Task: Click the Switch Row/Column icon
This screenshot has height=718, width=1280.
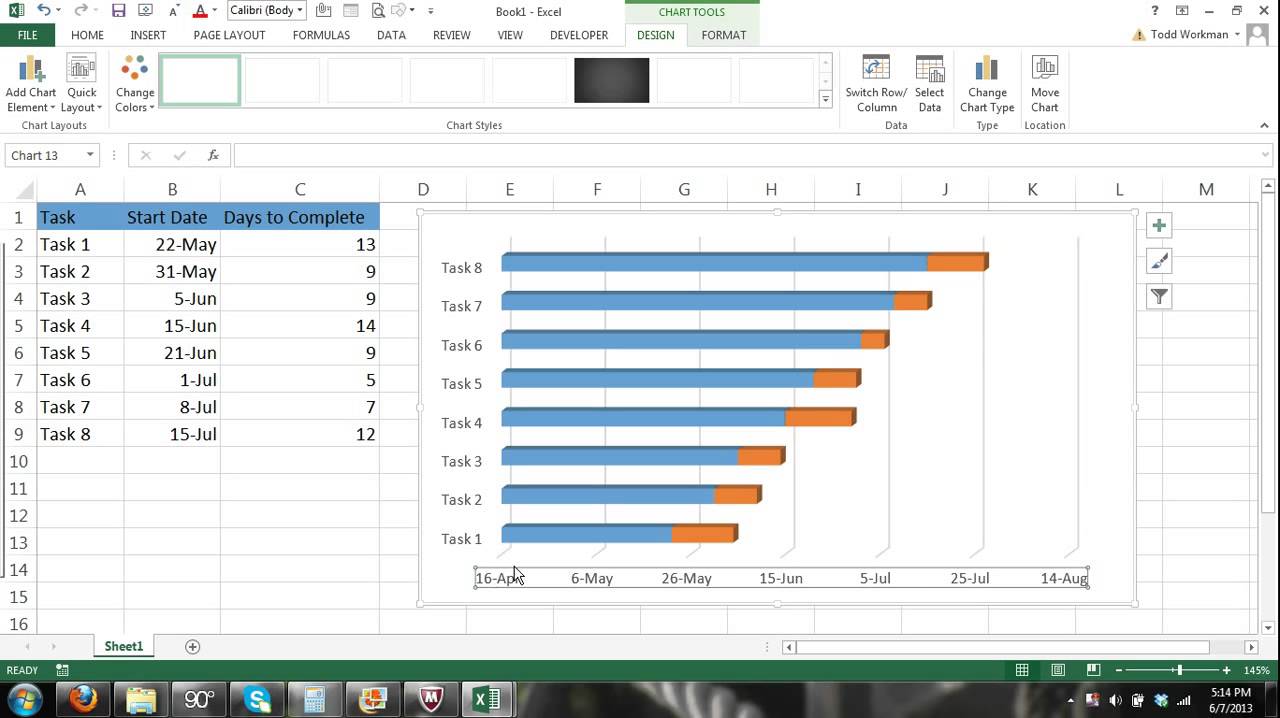Action: [x=876, y=70]
